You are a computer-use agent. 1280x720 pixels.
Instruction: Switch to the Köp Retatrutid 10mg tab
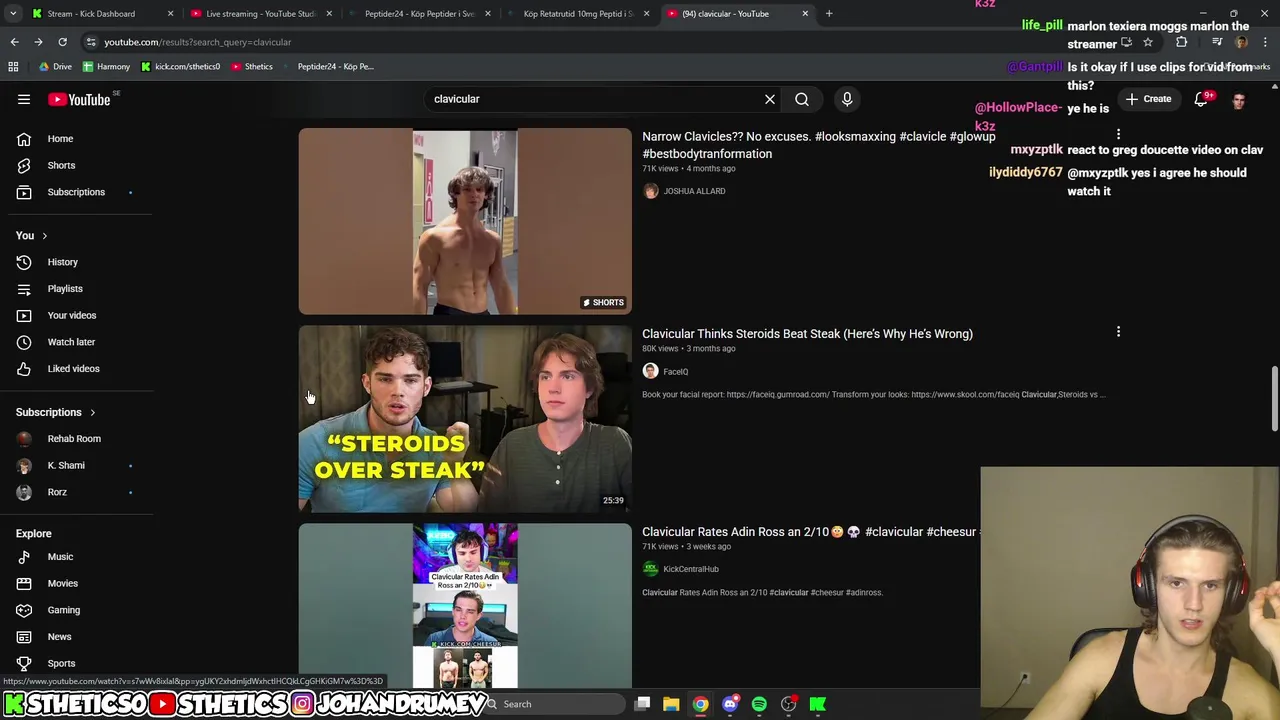pyautogui.click(x=578, y=14)
